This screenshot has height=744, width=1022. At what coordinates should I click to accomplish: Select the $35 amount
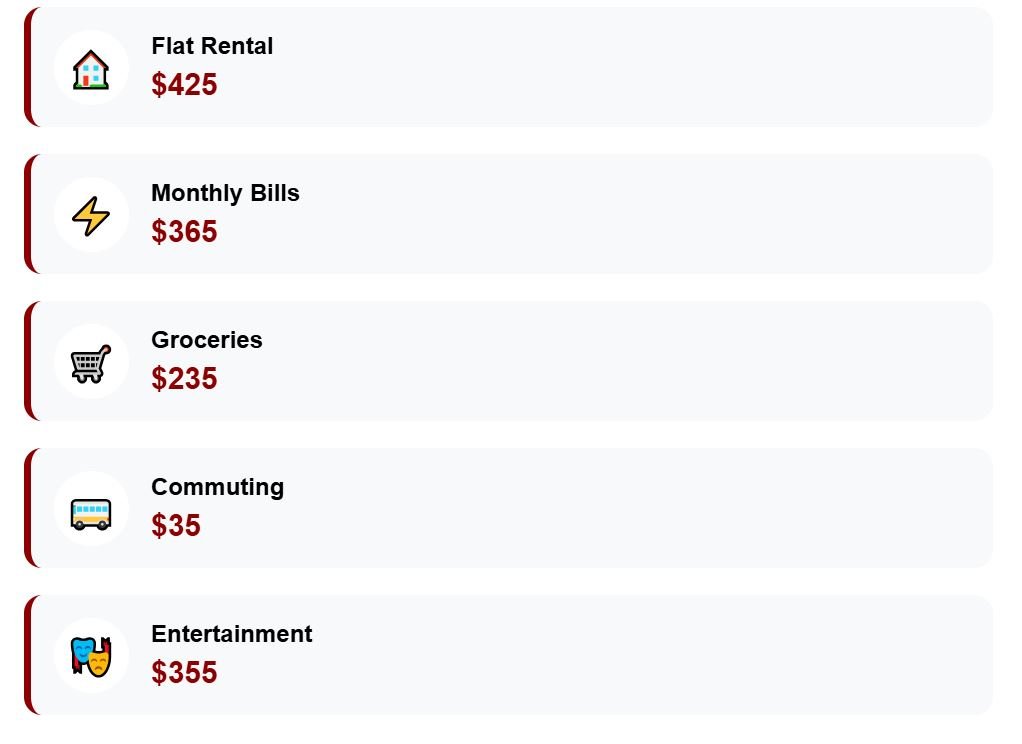(176, 526)
